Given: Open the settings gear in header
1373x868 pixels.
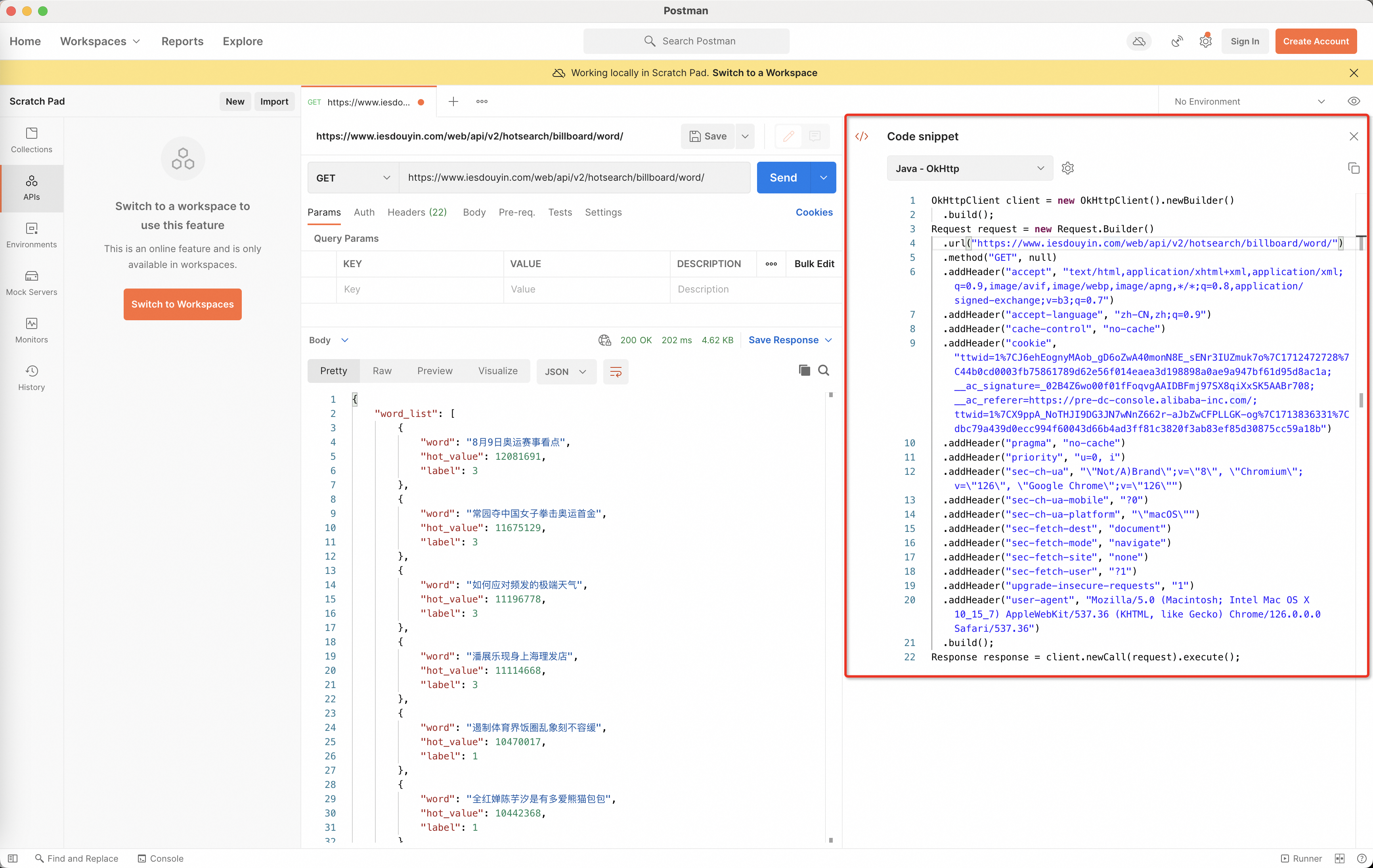Looking at the screenshot, I should [1205, 41].
